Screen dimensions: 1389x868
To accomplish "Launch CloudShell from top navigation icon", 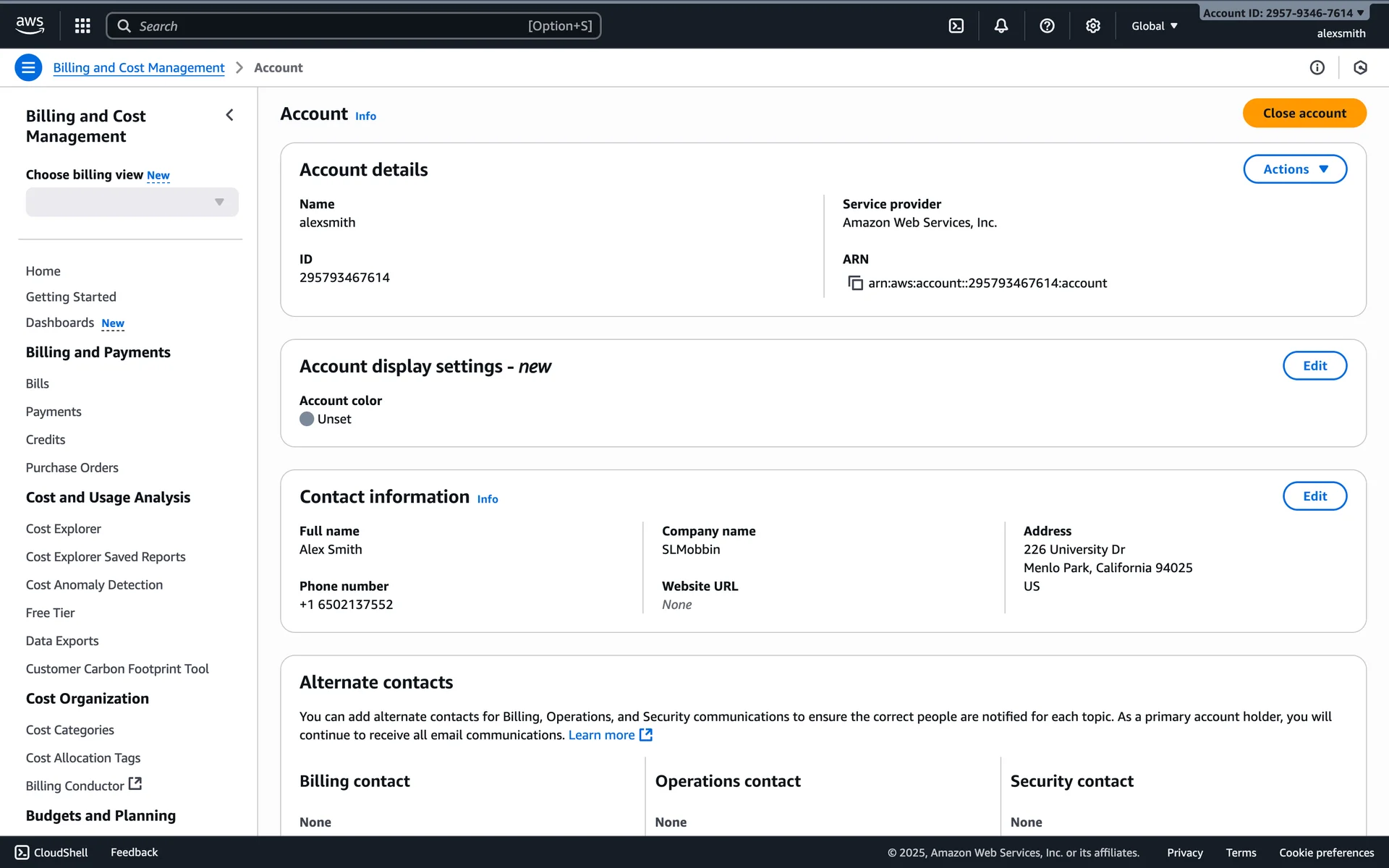I will (x=956, y=26).
